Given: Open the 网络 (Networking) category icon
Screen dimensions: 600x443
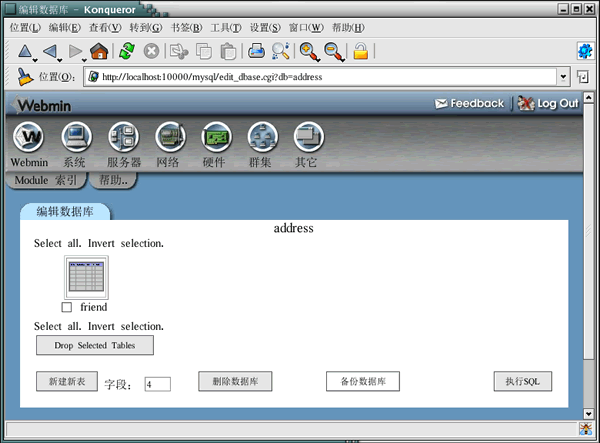Looking at the screenshot, I should [170, 137].
